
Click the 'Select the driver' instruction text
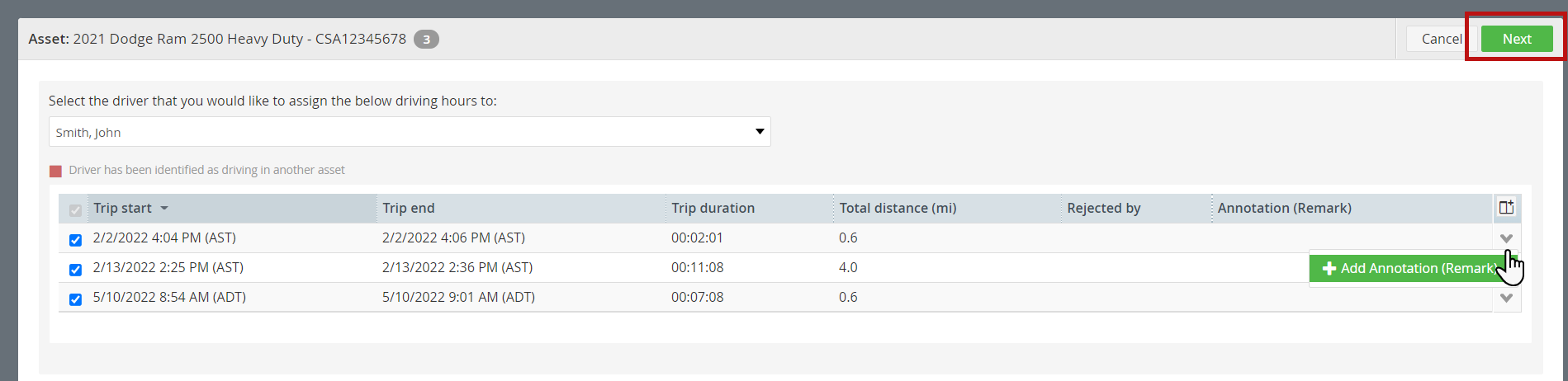pyautogui.click(x=272, y=101)
